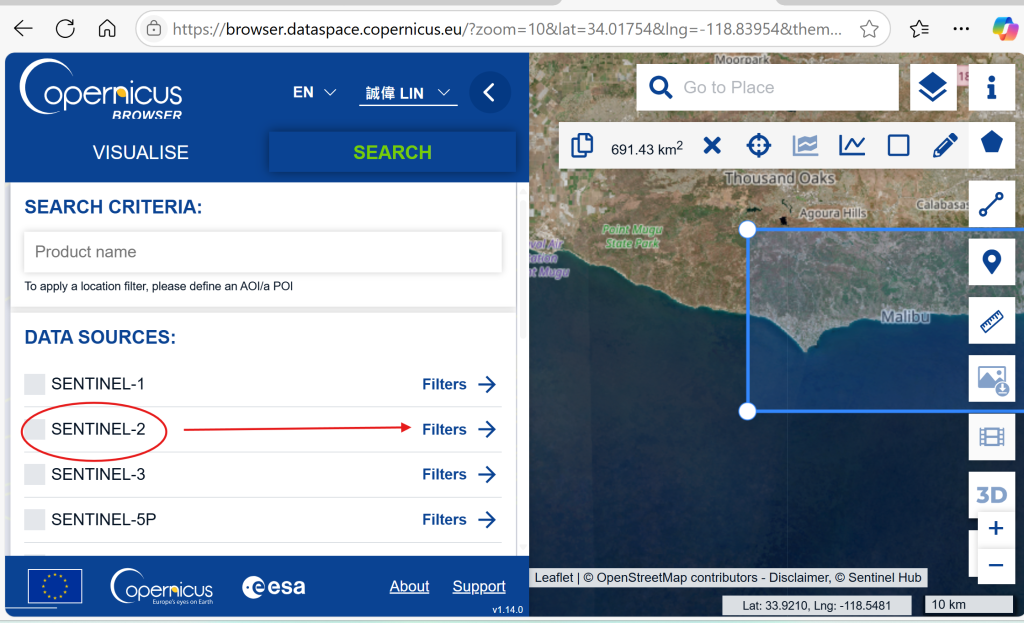
Task: Mark a point of interest
Action: (991, 262)
